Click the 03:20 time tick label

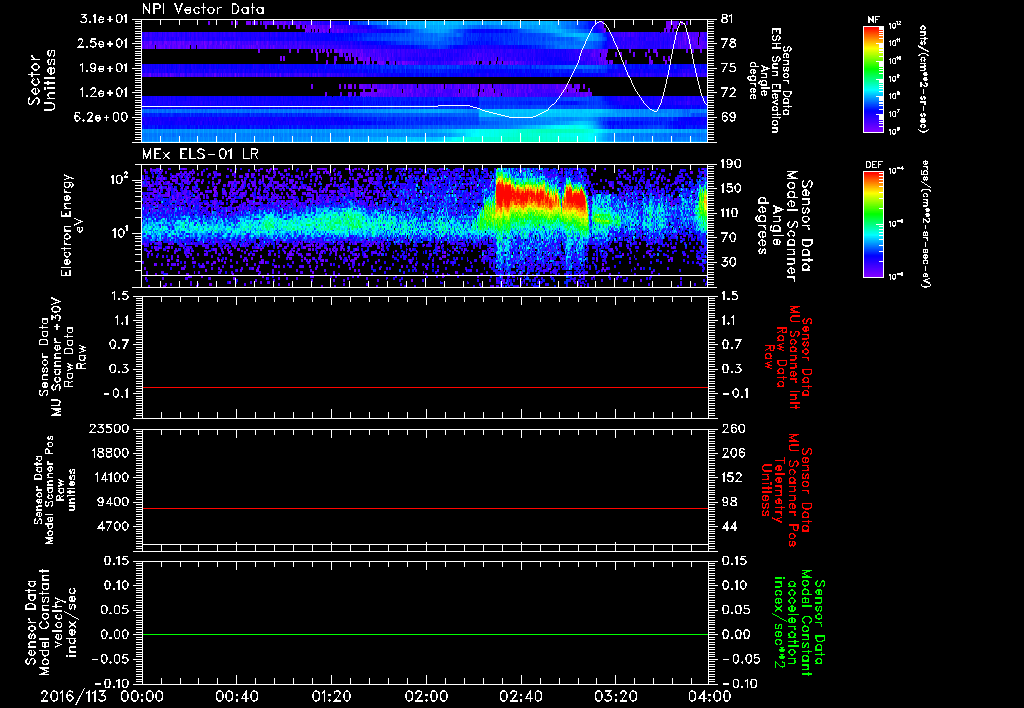coord(615,696)
